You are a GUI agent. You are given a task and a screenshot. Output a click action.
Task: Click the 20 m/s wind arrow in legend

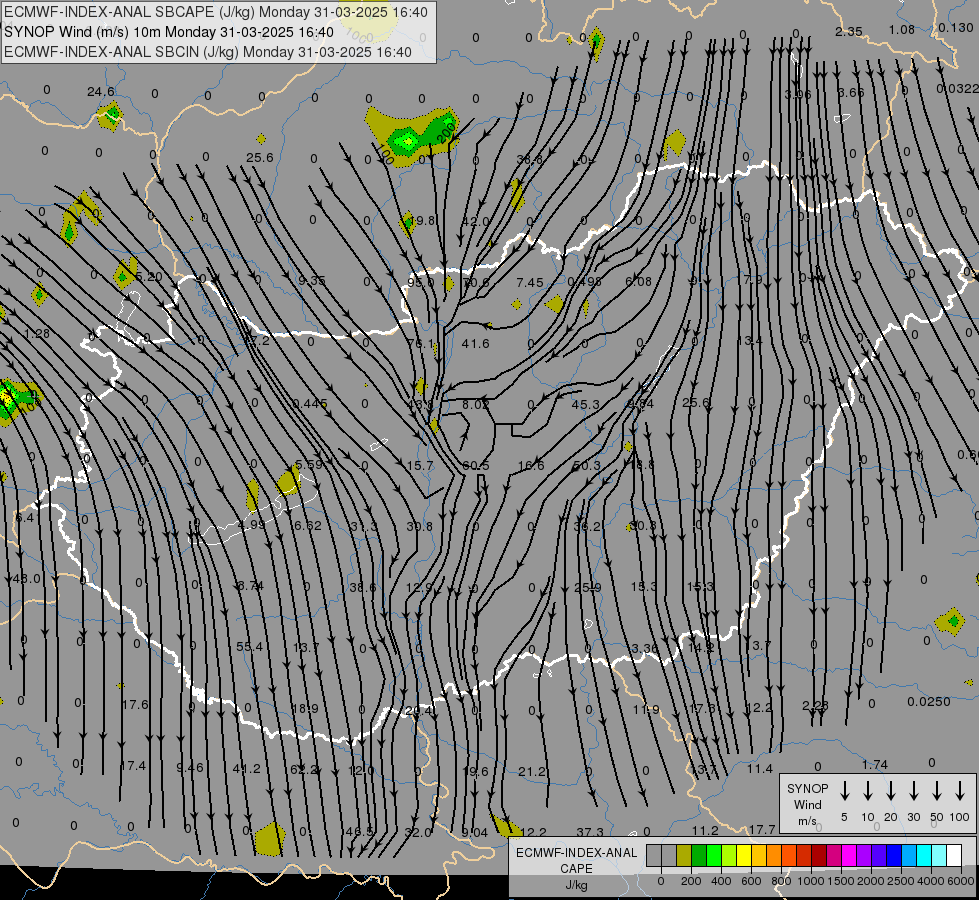coord(890,790)
